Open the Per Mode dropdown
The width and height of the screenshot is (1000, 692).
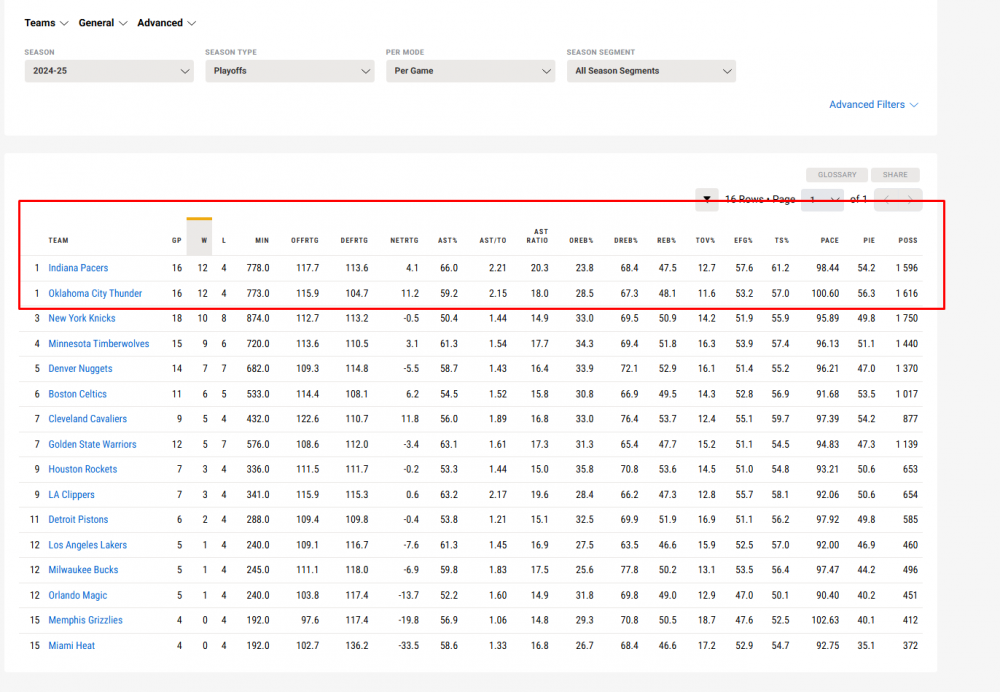click(x=470, y=71)
